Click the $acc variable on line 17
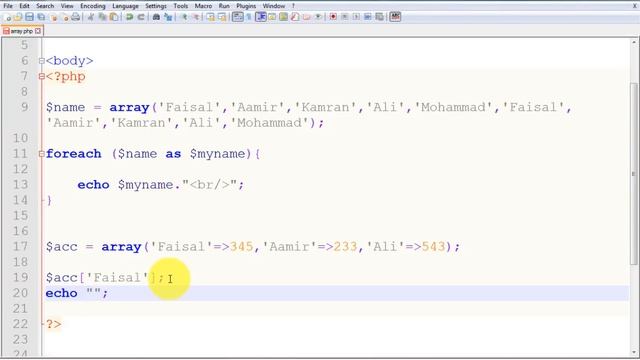 (62, 247)
